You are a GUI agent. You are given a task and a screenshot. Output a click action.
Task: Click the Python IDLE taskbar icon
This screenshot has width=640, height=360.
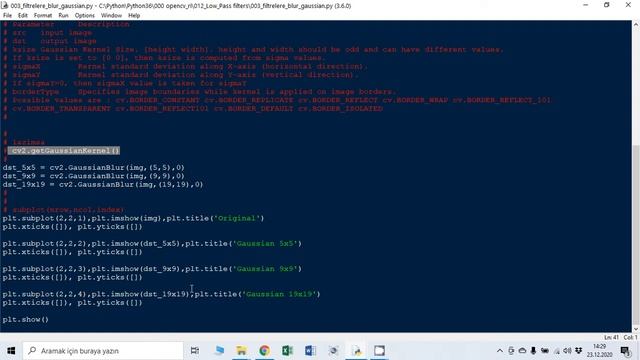click(x=357, y=351)
